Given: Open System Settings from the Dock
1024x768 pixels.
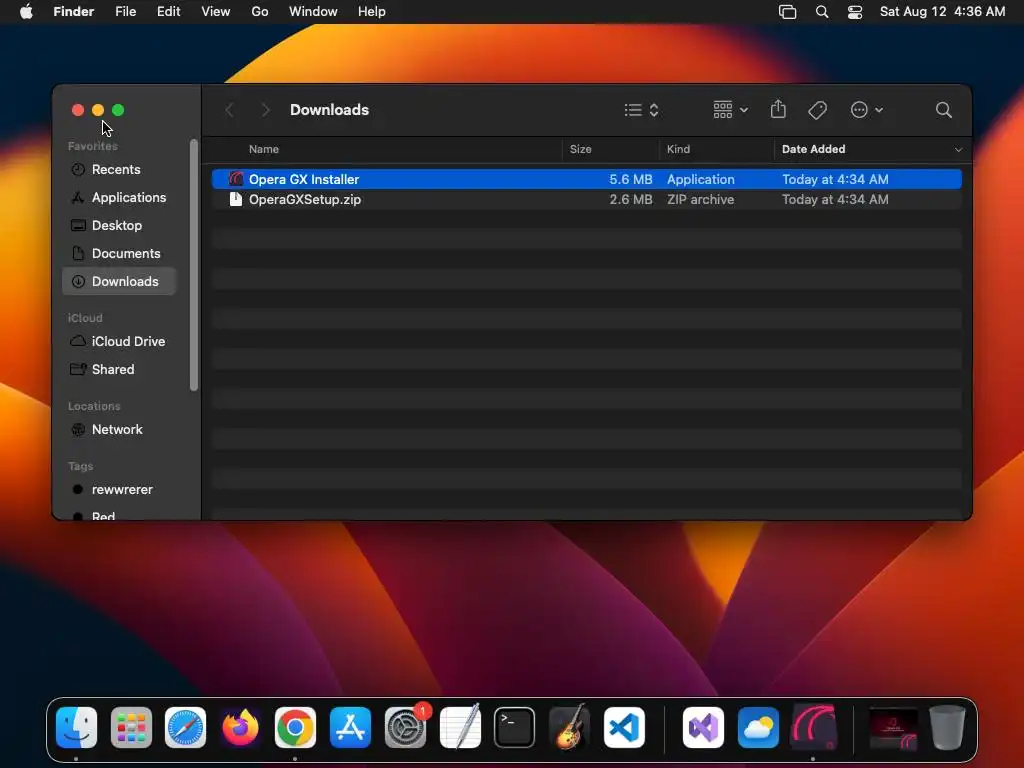Looking at the screenshot, I should point(405,728).
